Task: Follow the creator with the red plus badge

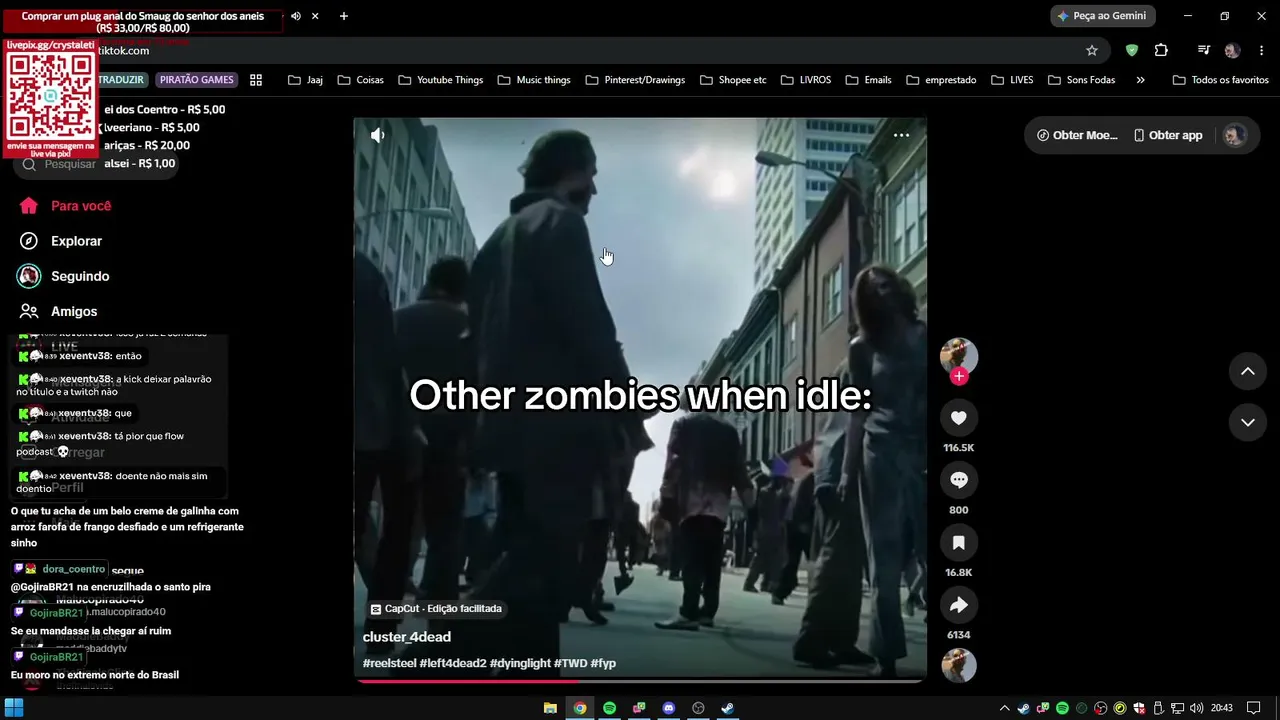Action: pyautogui.click(x=959, y=376)
